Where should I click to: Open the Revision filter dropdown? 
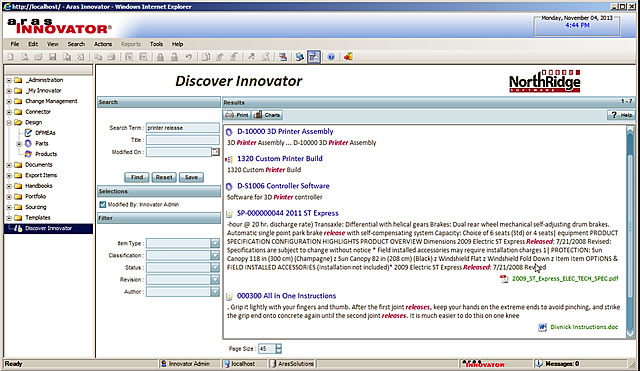pos(215,280)
